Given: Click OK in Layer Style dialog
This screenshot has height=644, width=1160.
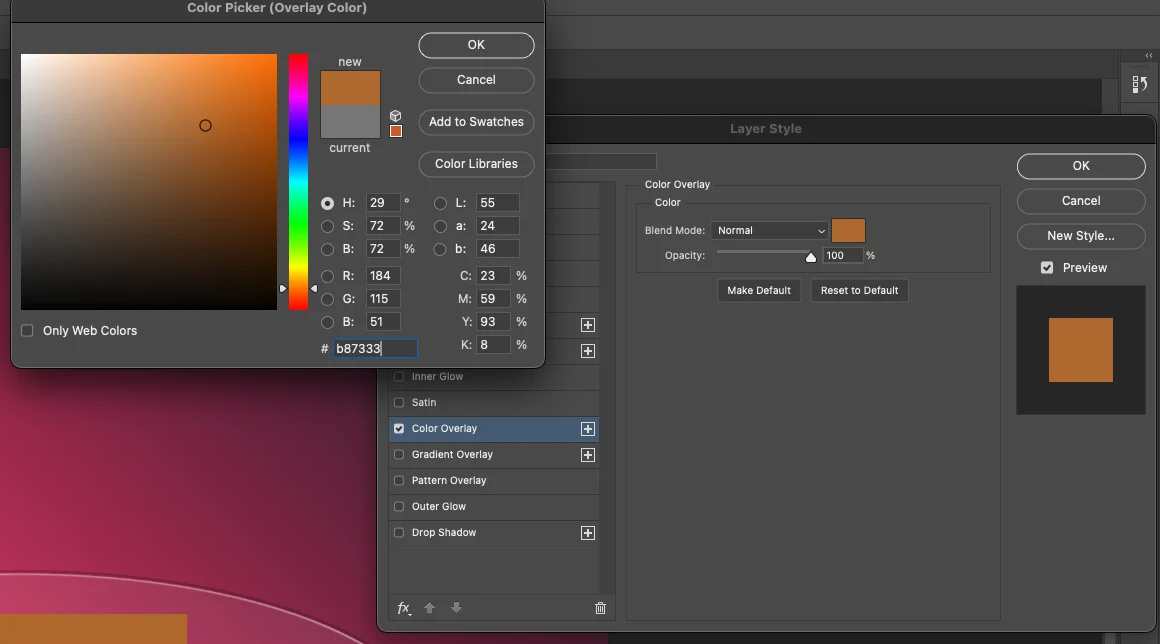Looking at the screenshot, I should point(1081,166).
